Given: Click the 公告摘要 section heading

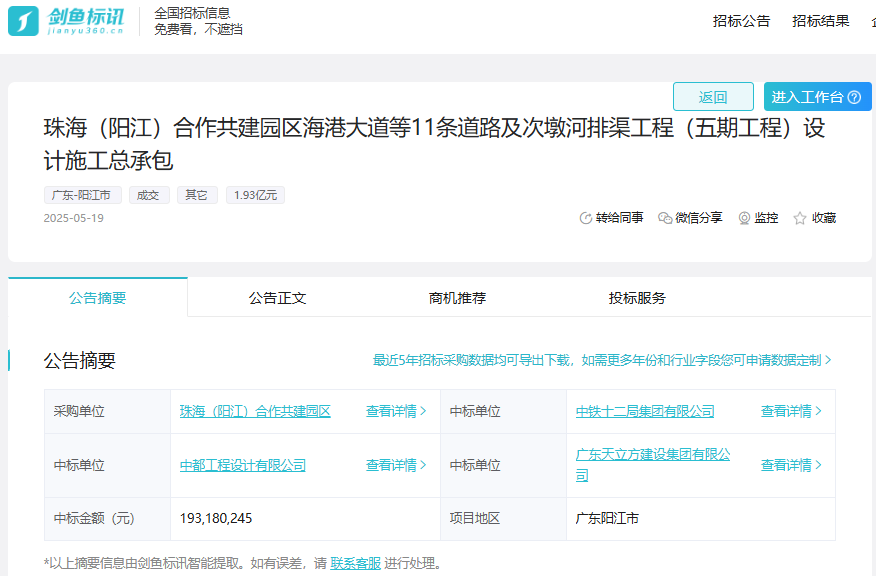Looking at the screenshot, I should coord(80,360).
